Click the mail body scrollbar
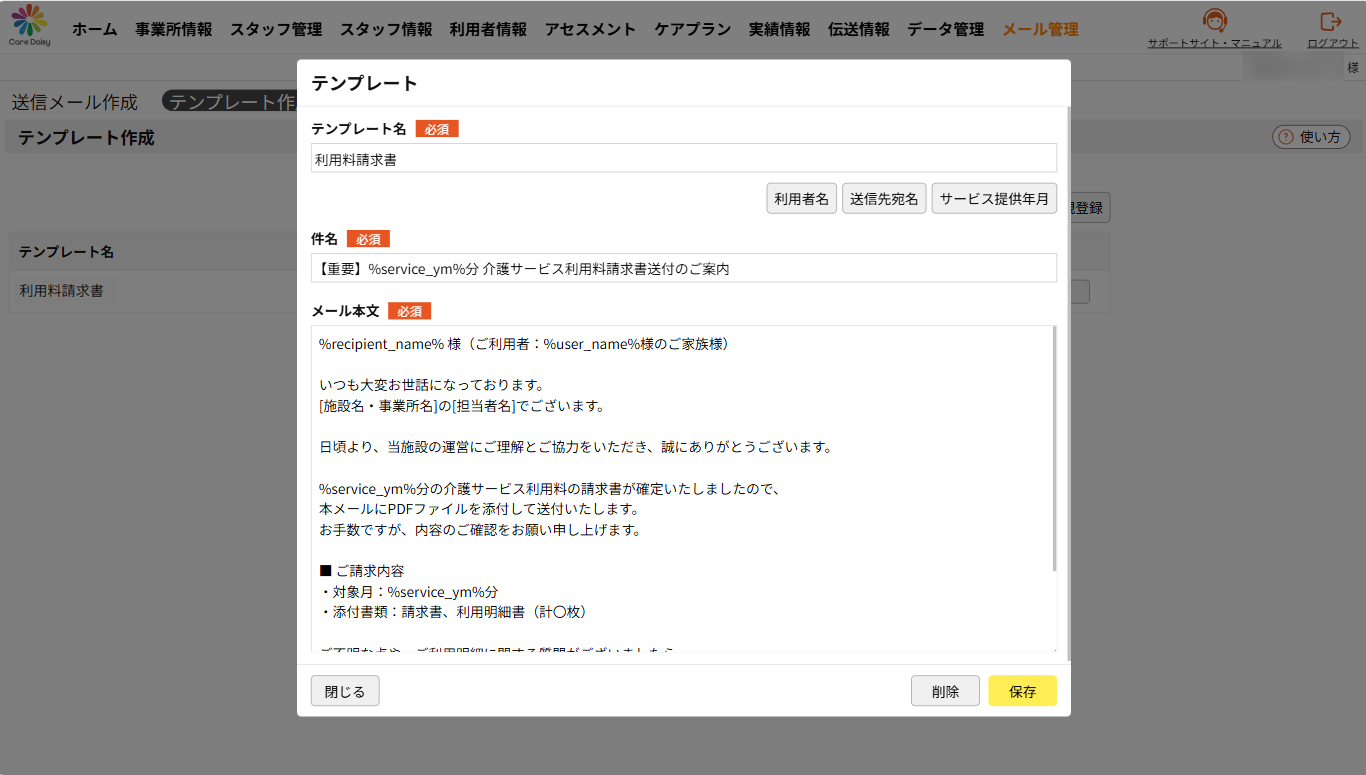 (1054, 448)
